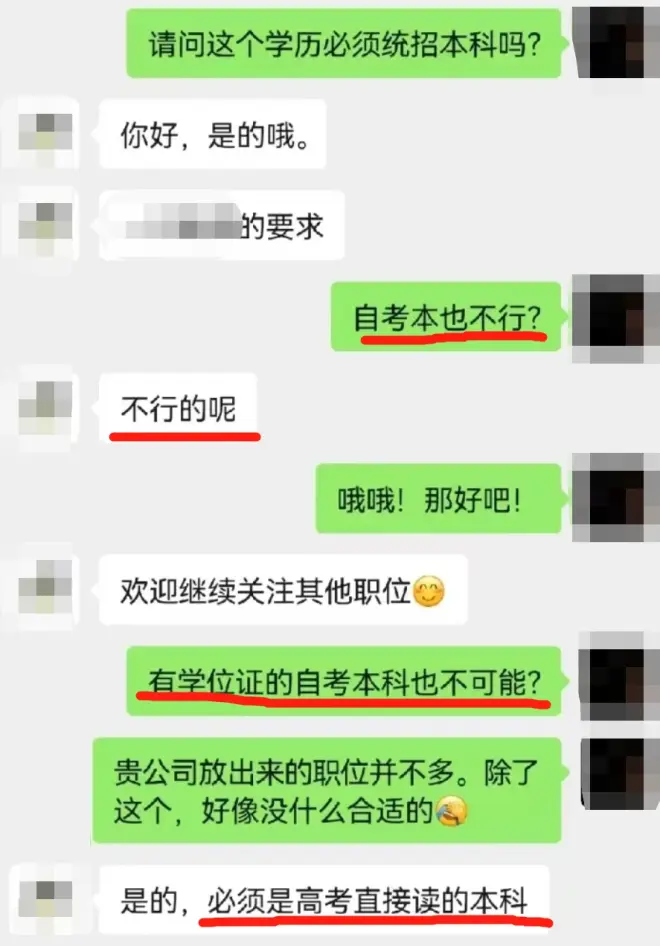Select the message '欢迎继续关注其他职位'
The height and width of the screenshot is (946, 660).
(284, 589)
